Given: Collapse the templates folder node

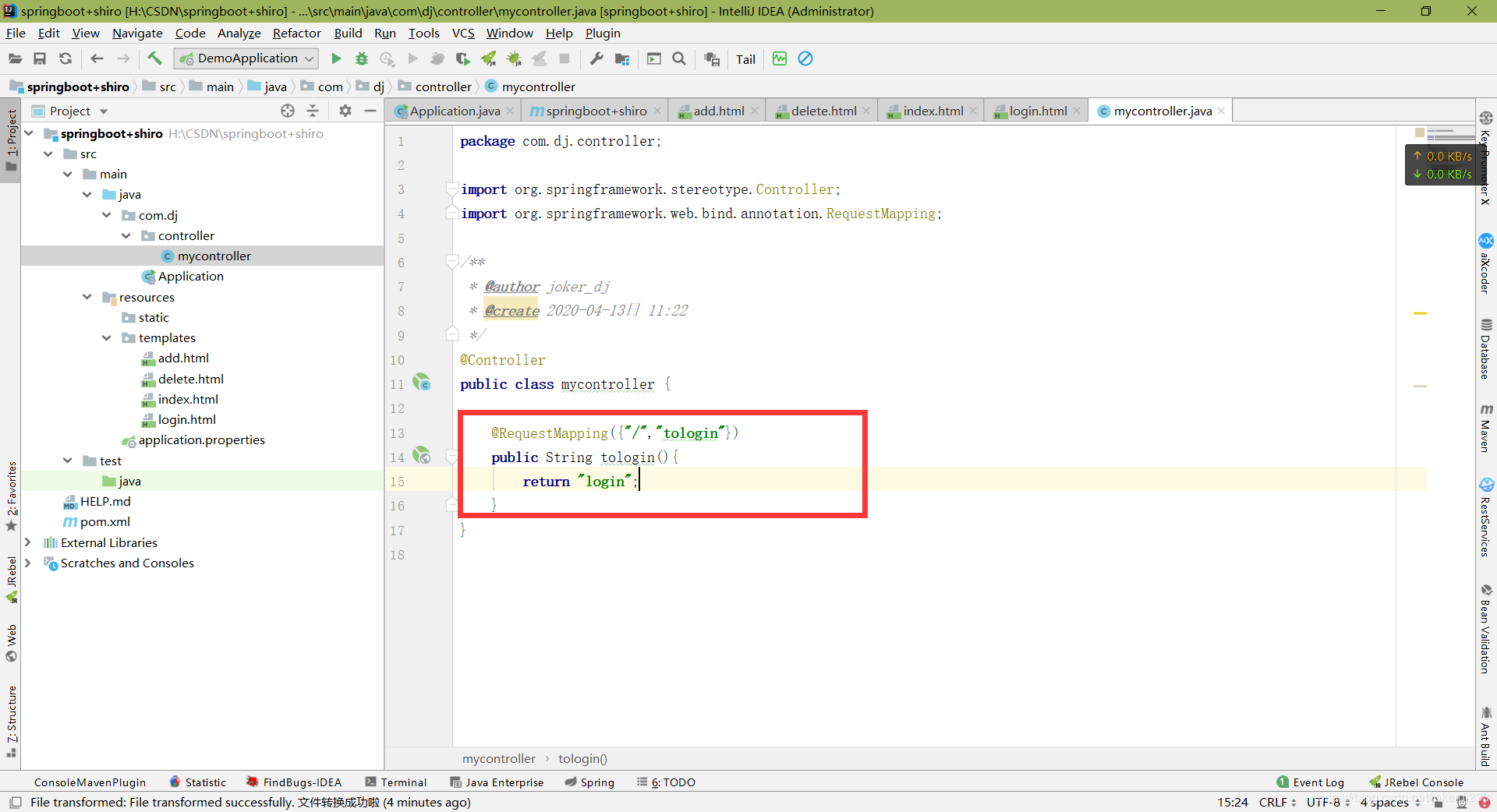Looking at the screenshot, I should point(107,337).
